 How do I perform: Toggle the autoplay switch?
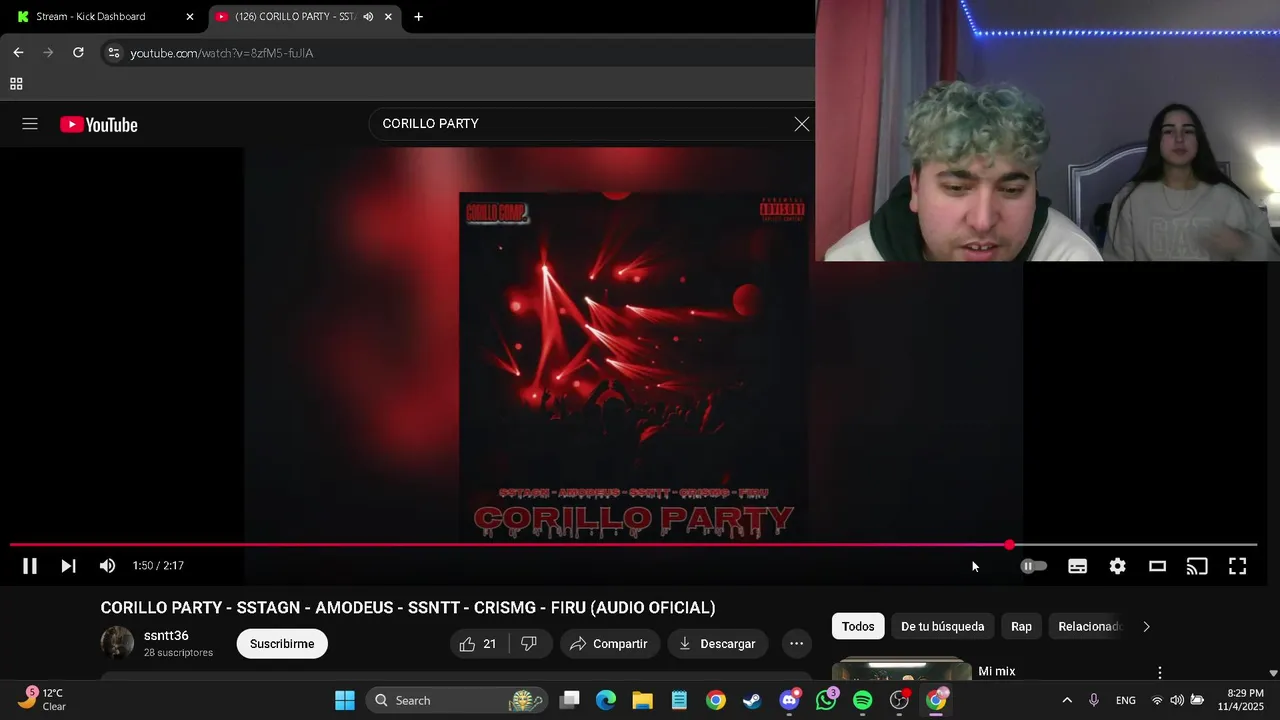click(1033, 566)
